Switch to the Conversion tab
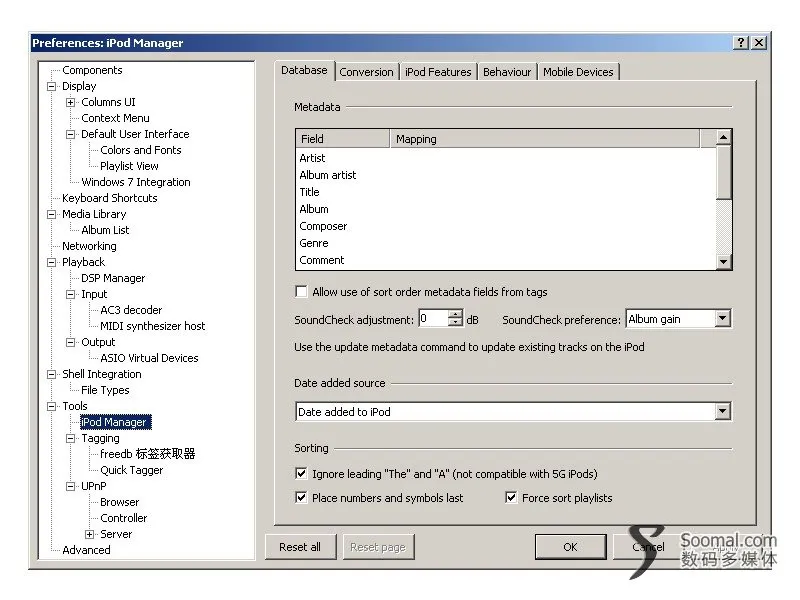800x600 pixels. (366, 72)
